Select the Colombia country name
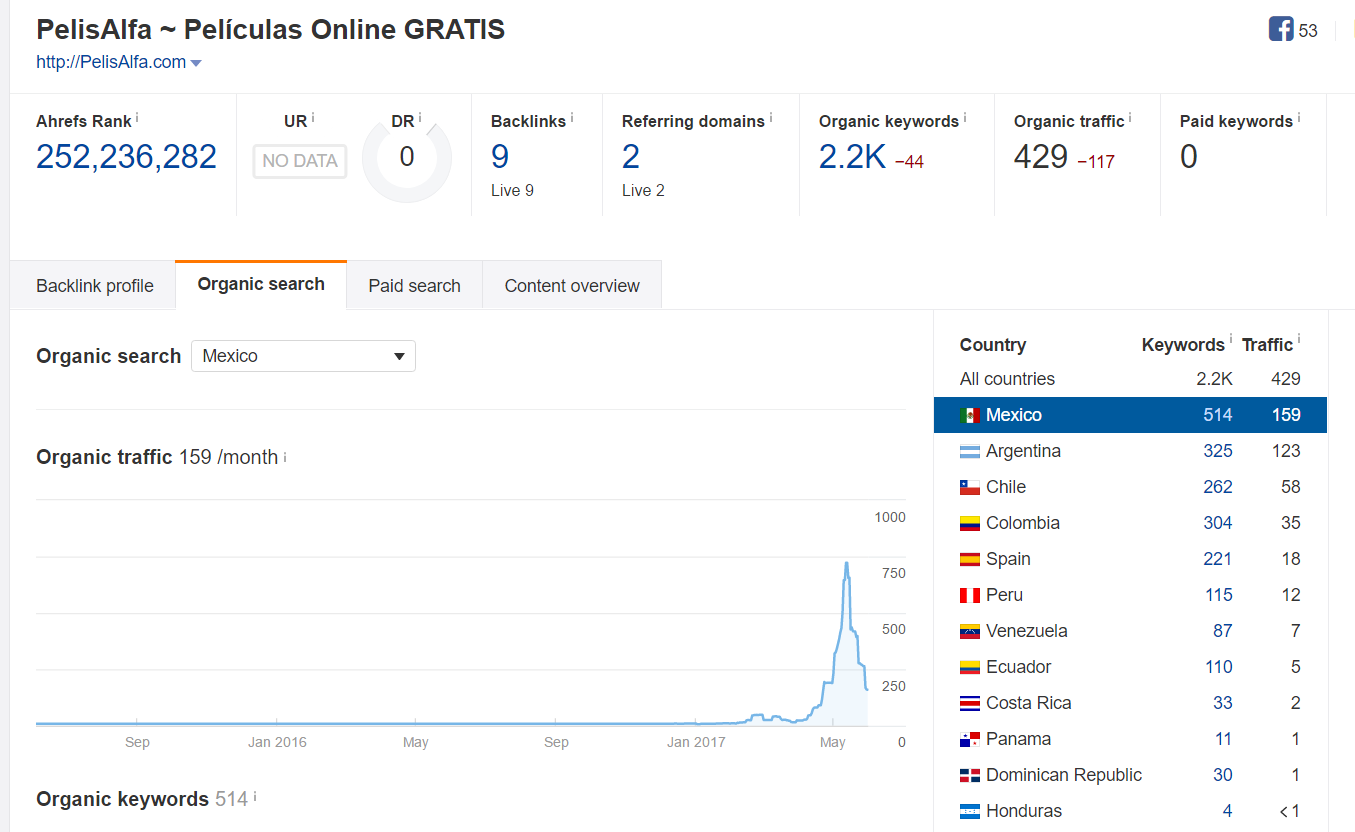The width and height of the screenshot is (1355, 832). 1023,523
